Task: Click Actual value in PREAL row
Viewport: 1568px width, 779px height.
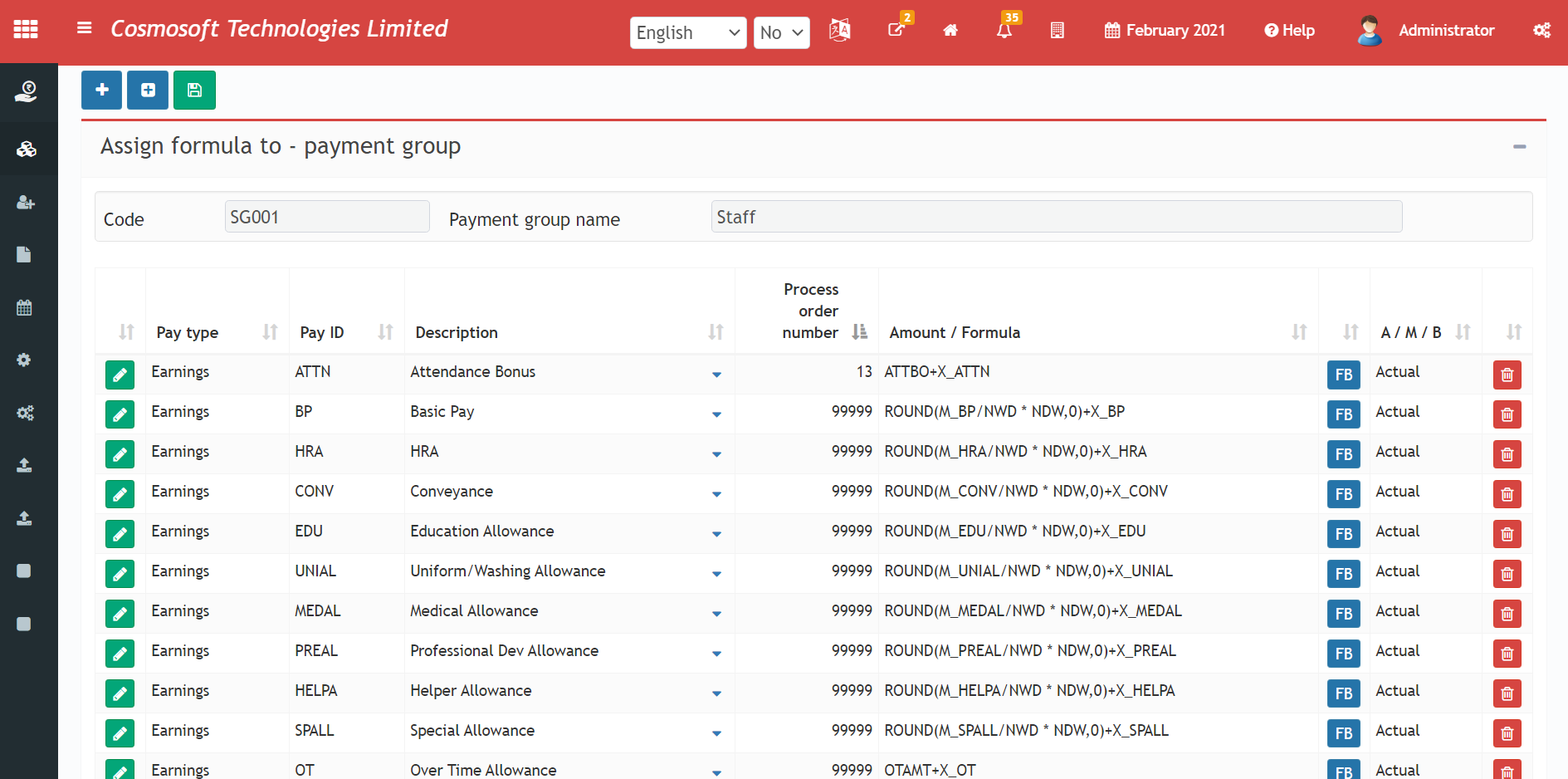Action: click(1398, 651)
